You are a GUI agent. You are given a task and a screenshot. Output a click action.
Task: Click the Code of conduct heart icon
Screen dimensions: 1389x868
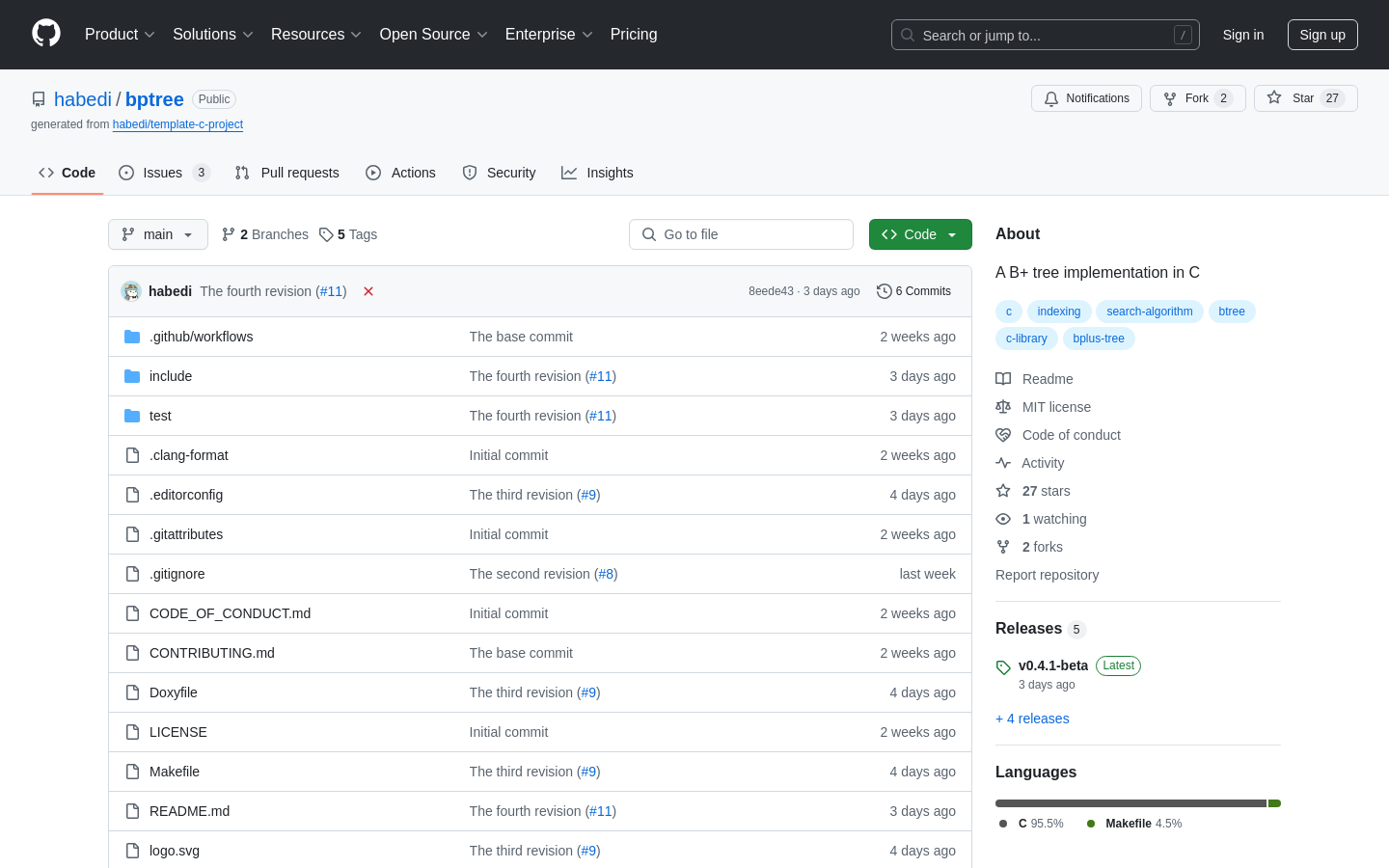(x=1003, y=435)
